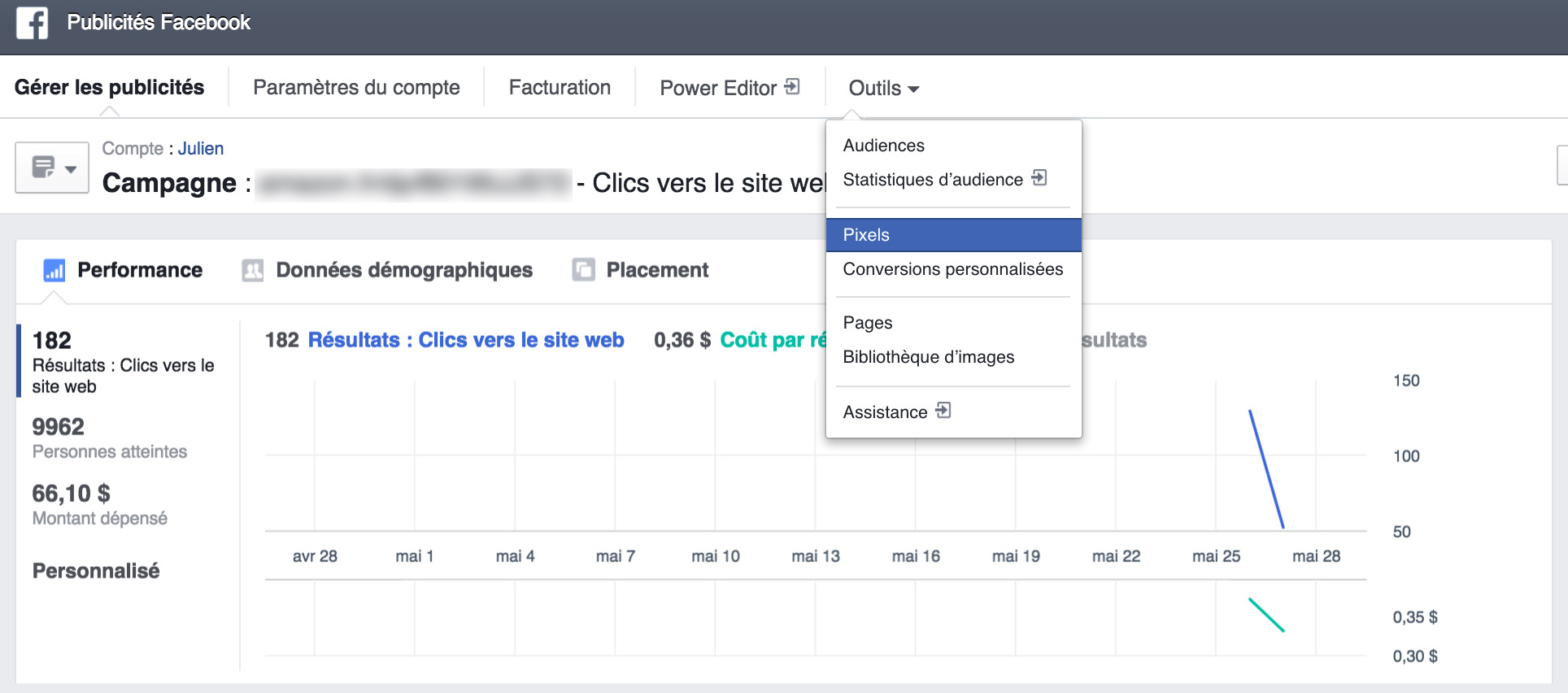Click Assistance in the Outils menu

point(953,412)
